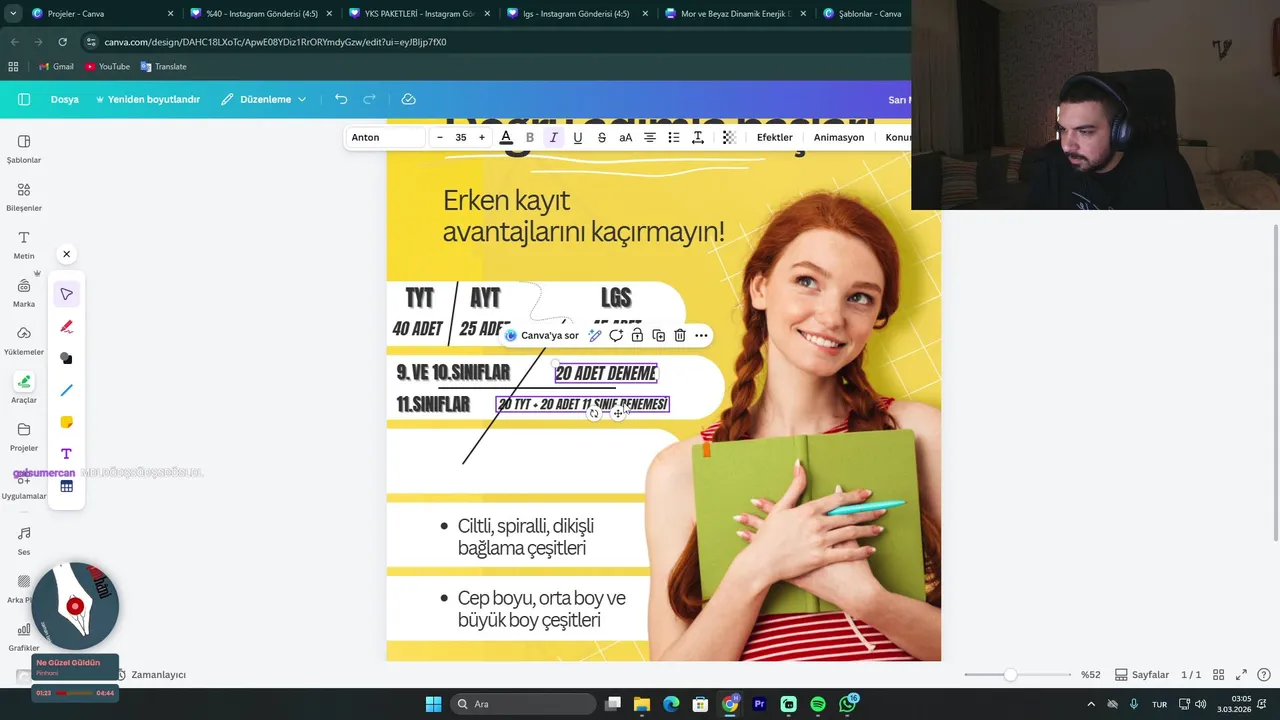Switch to the lgs Instagram Gönderisi tab
Viewport: 1280px width, 720px height.
(x=578, y=14)
